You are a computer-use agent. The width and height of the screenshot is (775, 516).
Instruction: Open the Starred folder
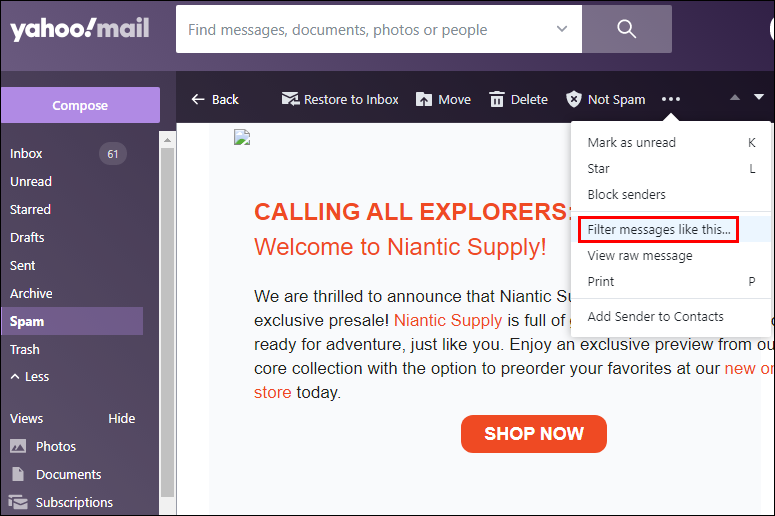point(30,210)
